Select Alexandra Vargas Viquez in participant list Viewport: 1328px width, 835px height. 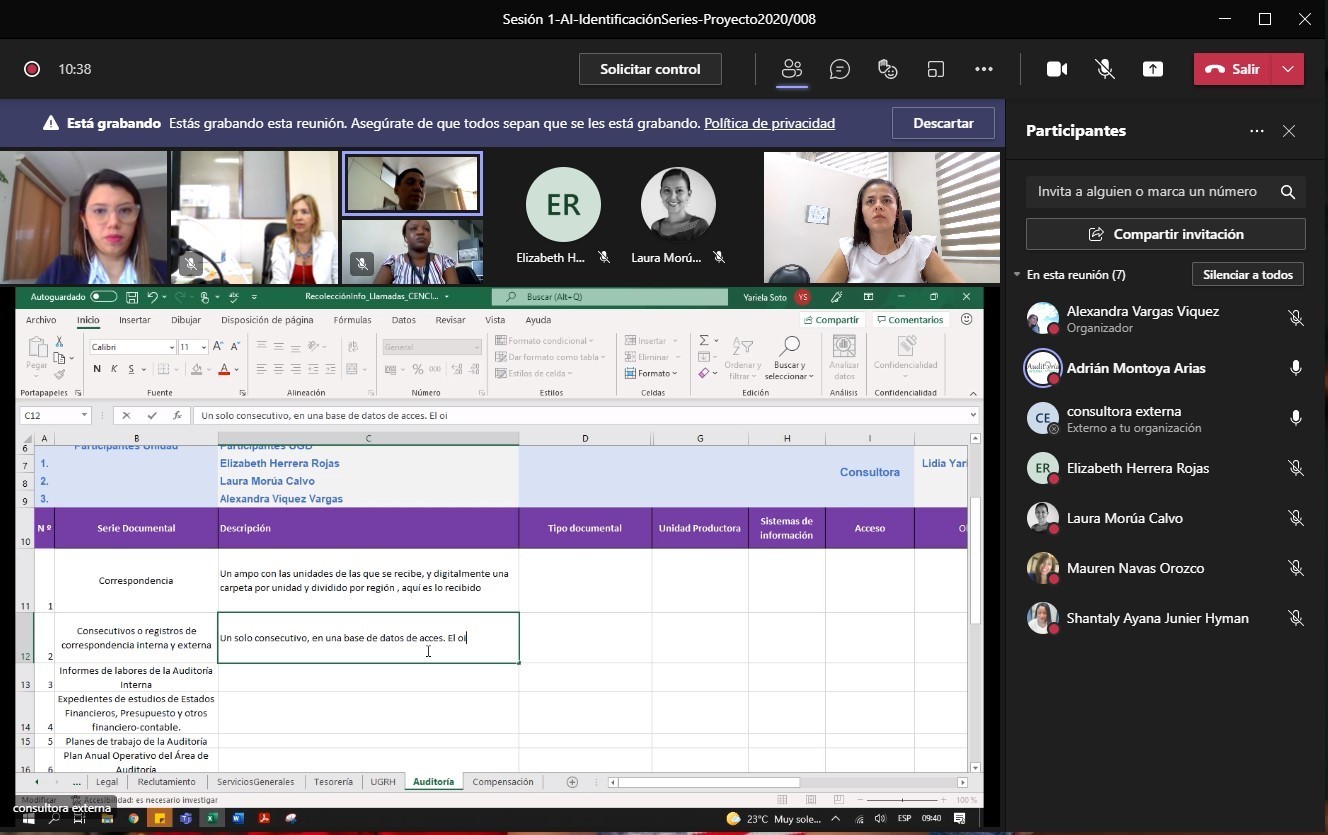click(1142, 312)
